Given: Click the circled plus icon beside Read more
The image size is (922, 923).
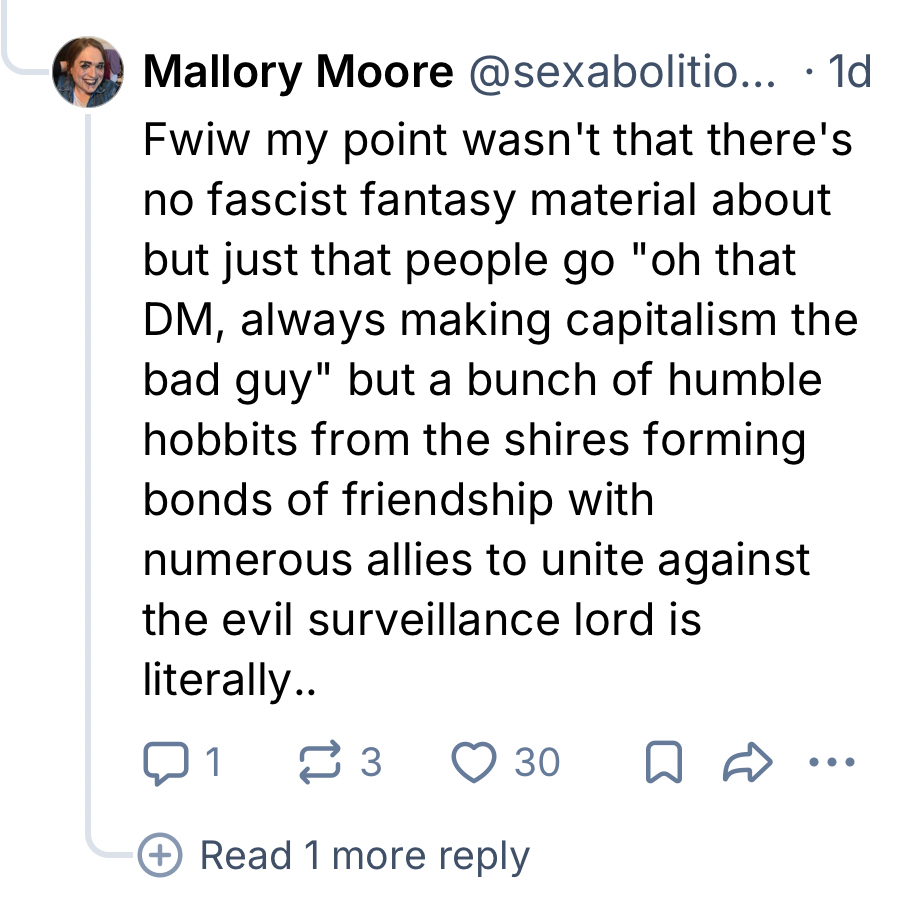Looking at the screenshot, I should pyautogui.click(x=160, y=855).
